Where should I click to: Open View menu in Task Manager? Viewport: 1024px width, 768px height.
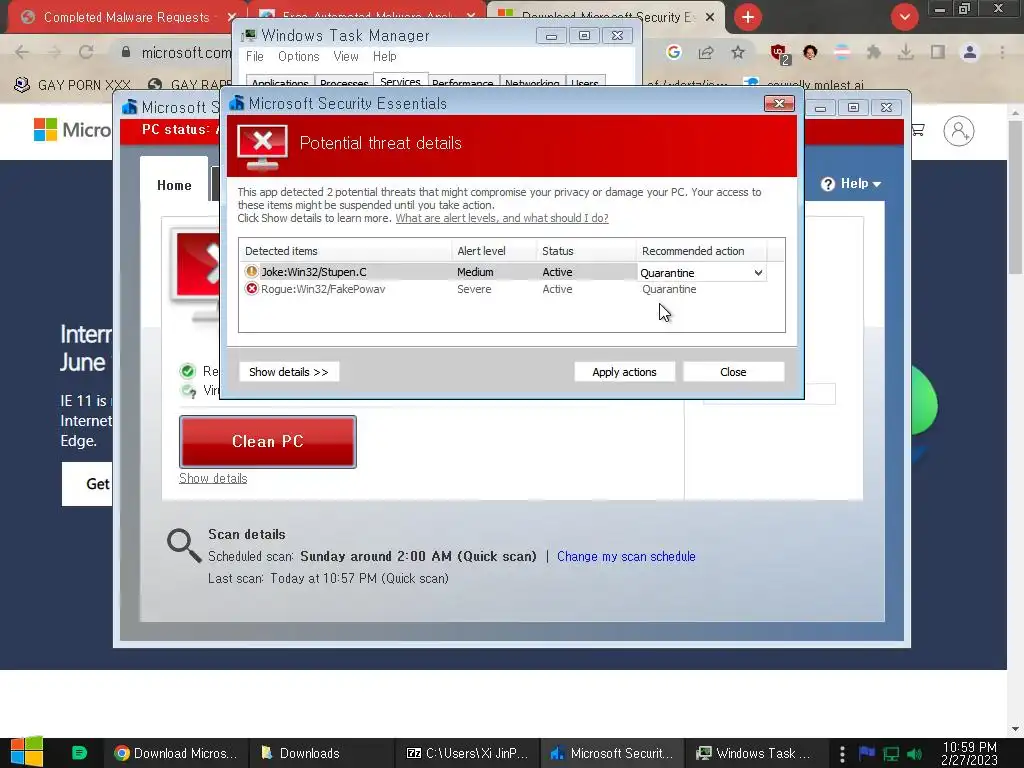tap(345, 57)
